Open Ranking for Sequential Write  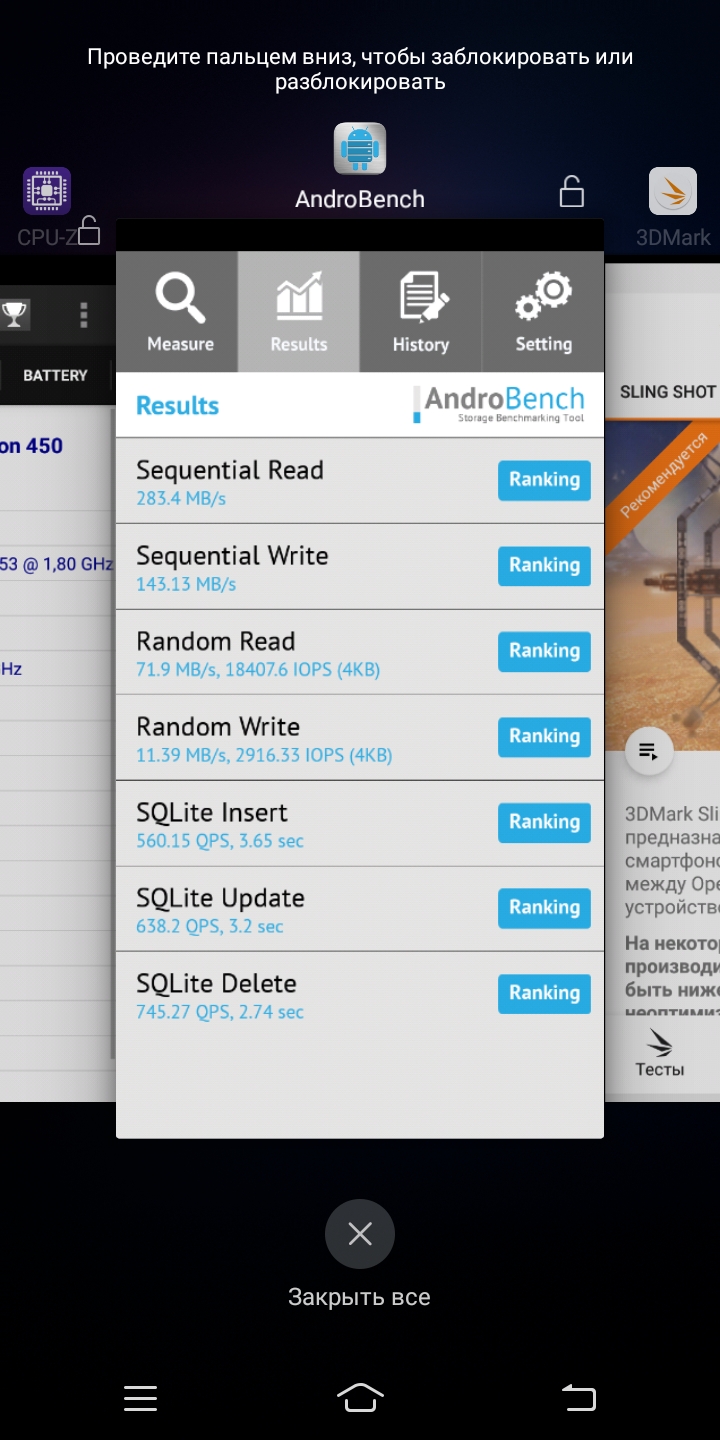tap(544, 566)
